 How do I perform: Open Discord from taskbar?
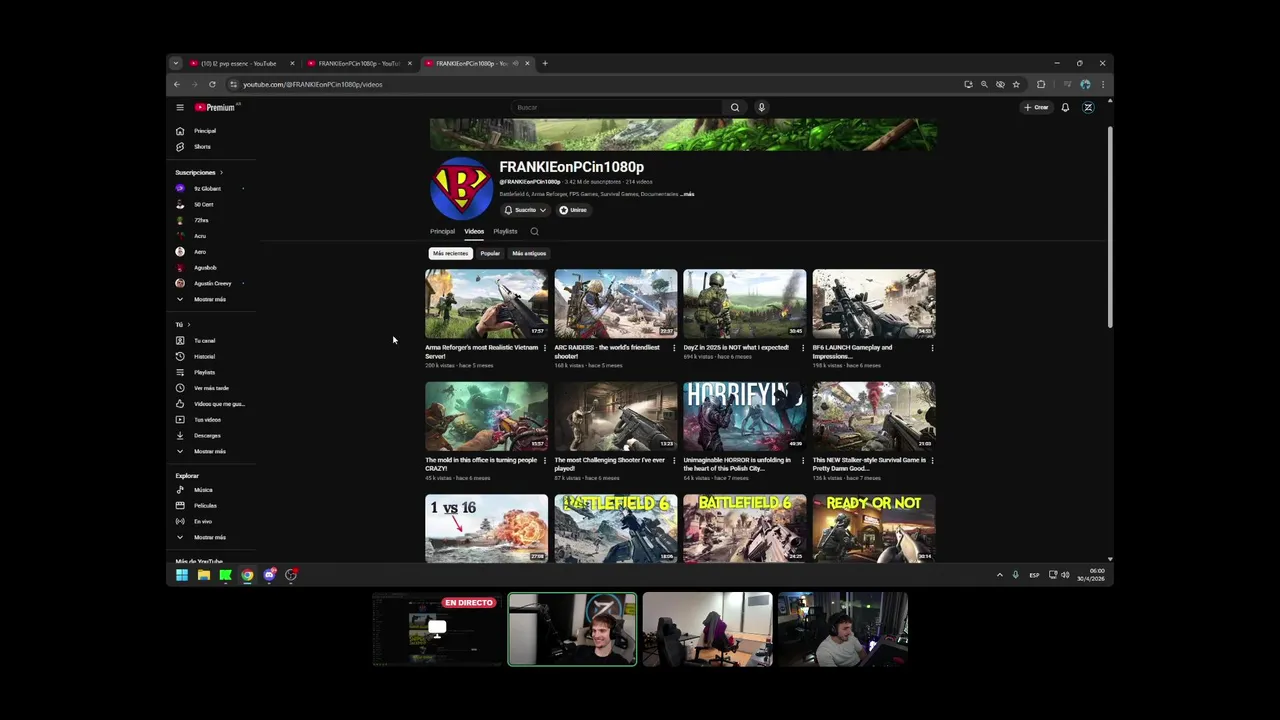coord(269,575)
